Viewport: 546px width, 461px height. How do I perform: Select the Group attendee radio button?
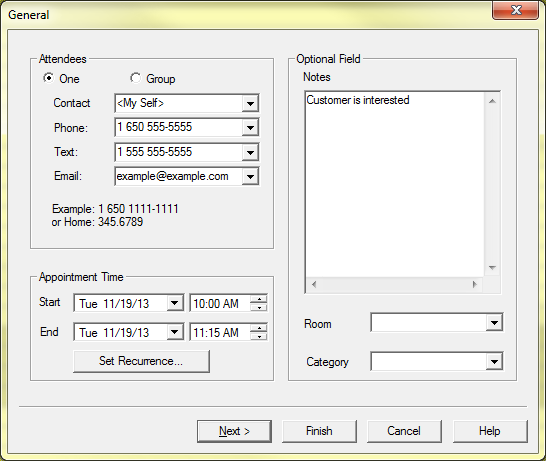pos(135,78)
